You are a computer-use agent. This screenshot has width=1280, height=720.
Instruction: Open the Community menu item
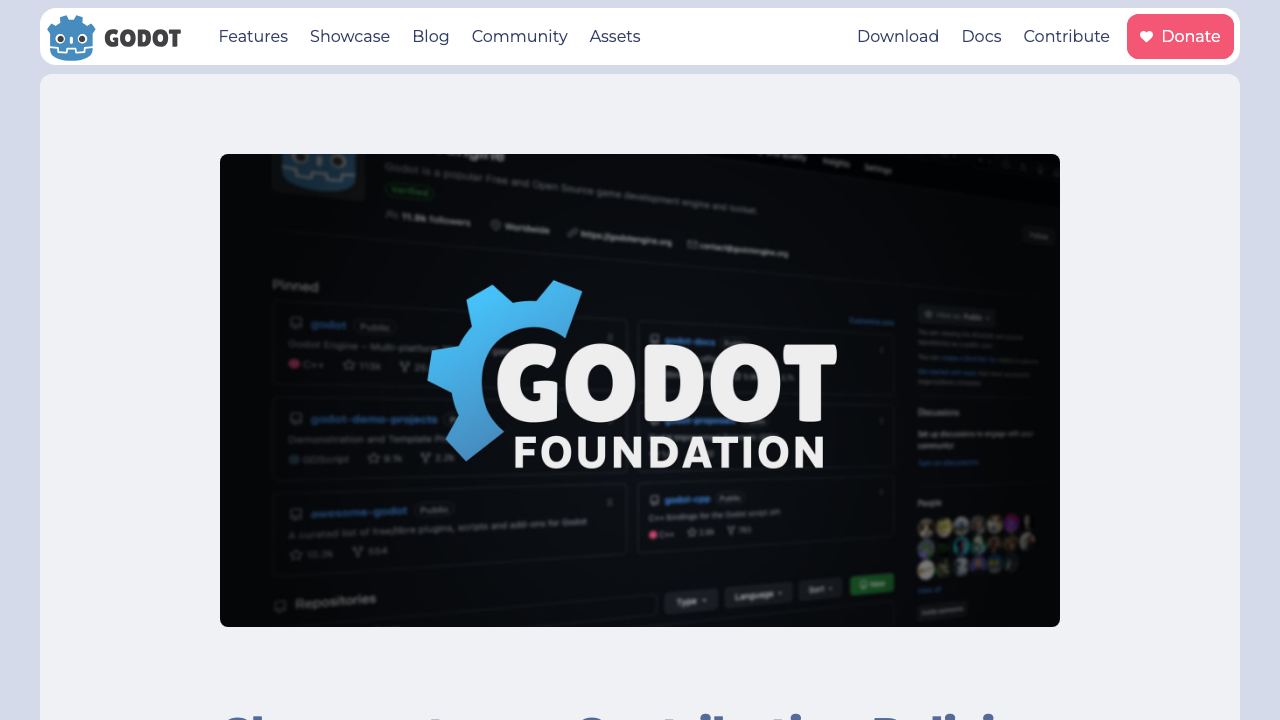[520, 37]
